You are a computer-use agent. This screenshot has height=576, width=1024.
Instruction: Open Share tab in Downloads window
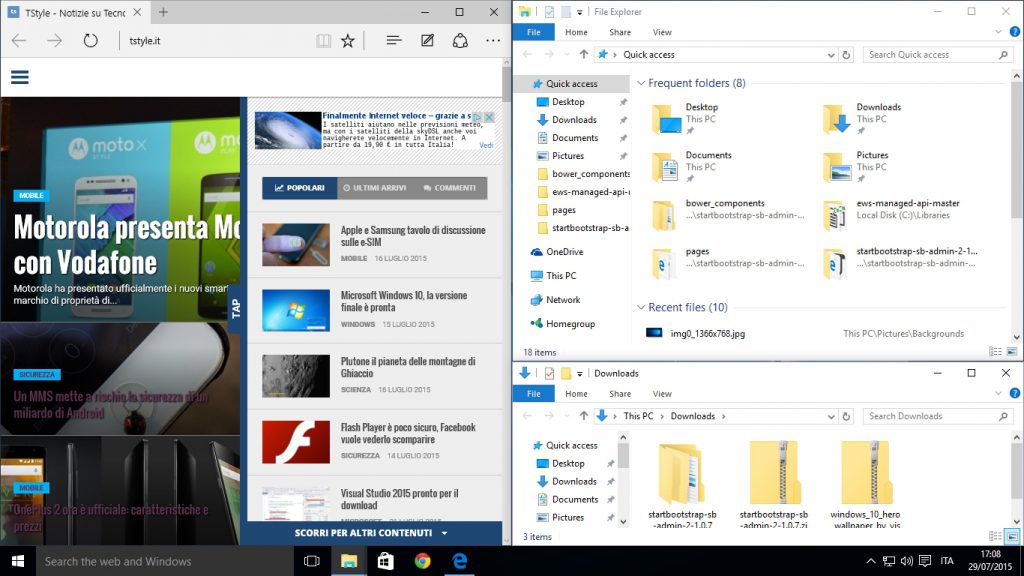[x=620, y=394]
